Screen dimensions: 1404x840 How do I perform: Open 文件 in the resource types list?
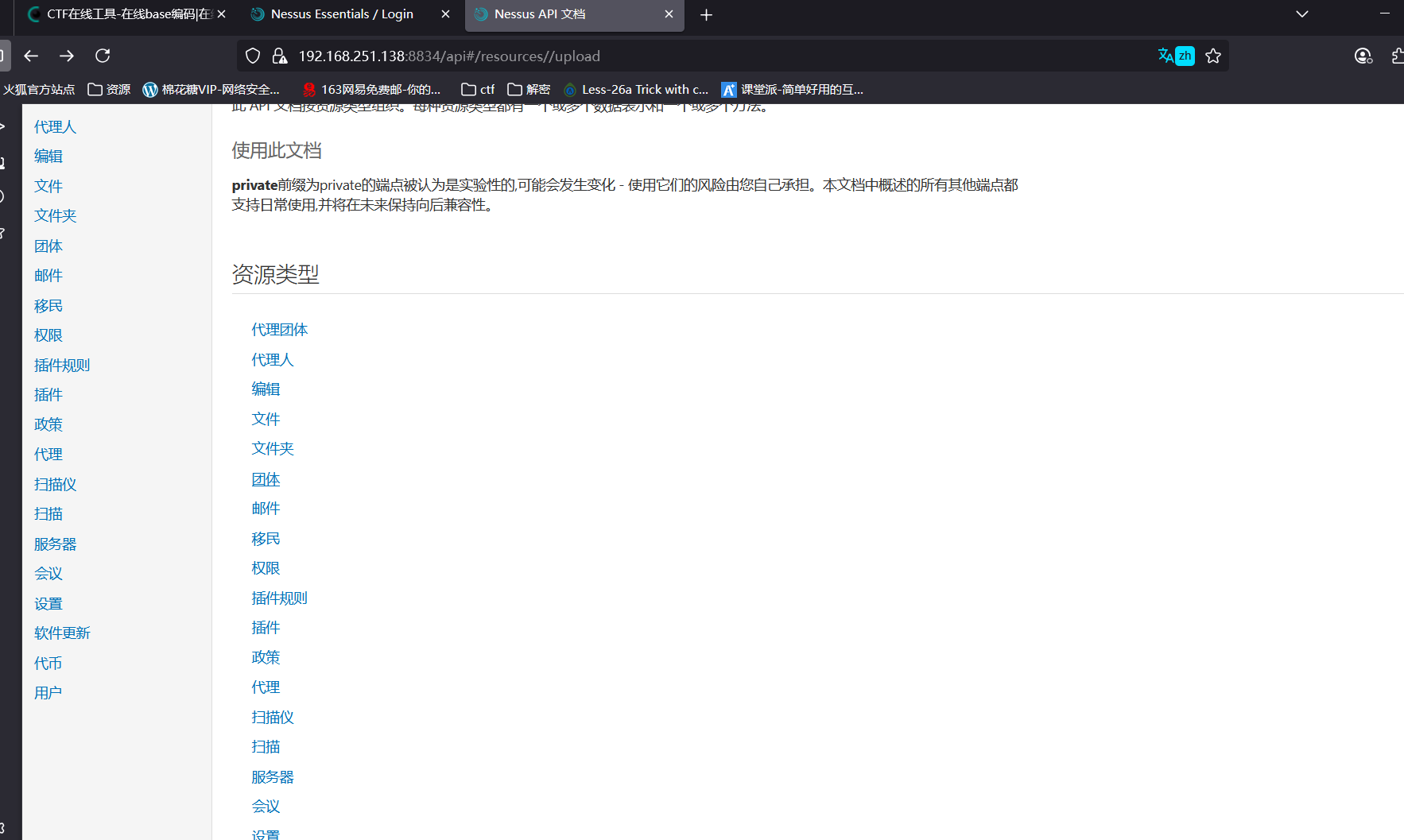(266, 420)
